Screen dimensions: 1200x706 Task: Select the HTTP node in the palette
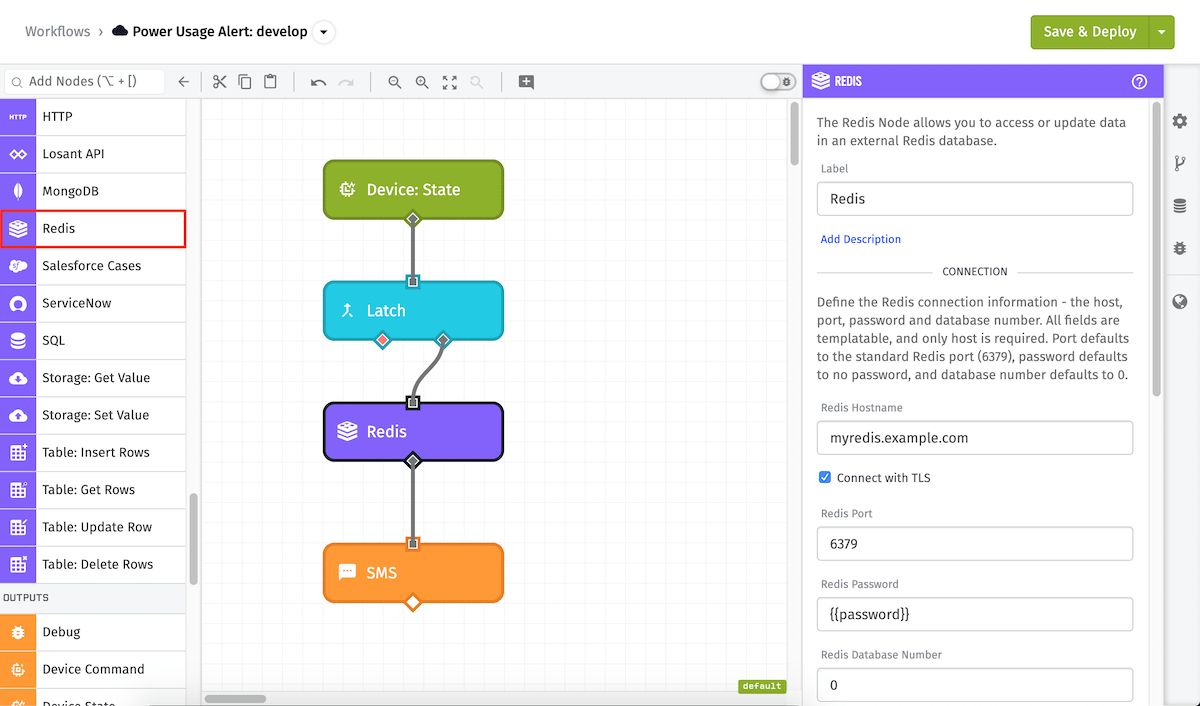(93, 117)
